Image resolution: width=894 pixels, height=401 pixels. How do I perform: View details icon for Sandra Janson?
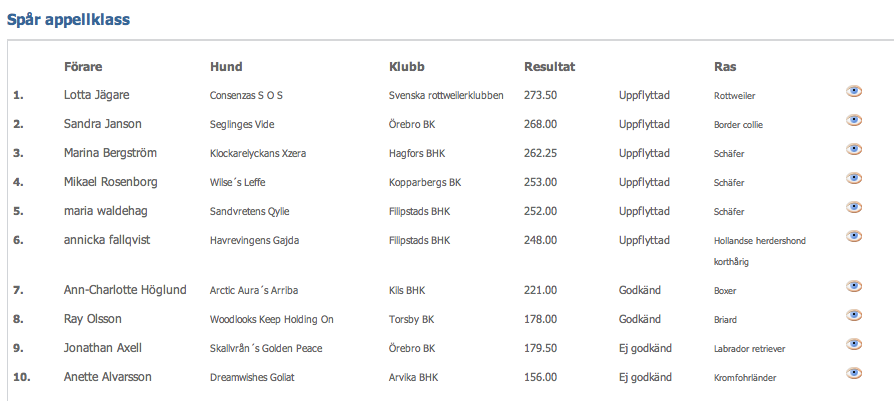pos(854,120)
